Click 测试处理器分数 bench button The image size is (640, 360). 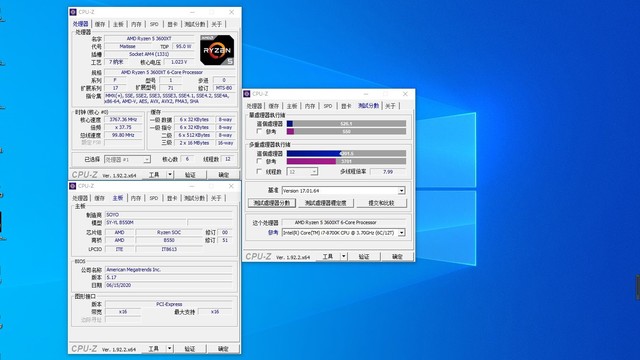pyautogui.click(x=272, y=203)
